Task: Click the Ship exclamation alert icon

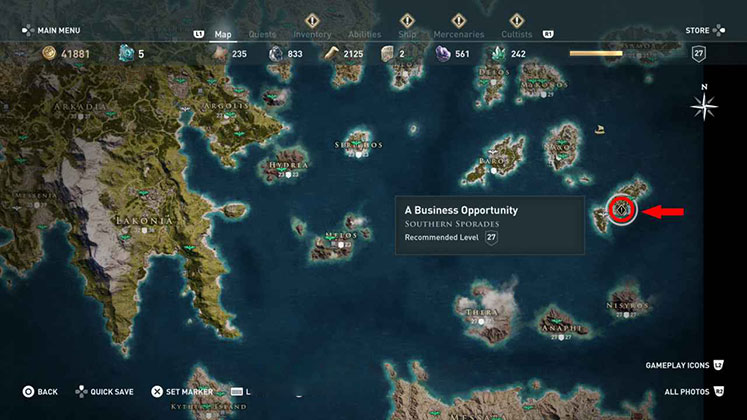Action: click(x=407, y=20)
